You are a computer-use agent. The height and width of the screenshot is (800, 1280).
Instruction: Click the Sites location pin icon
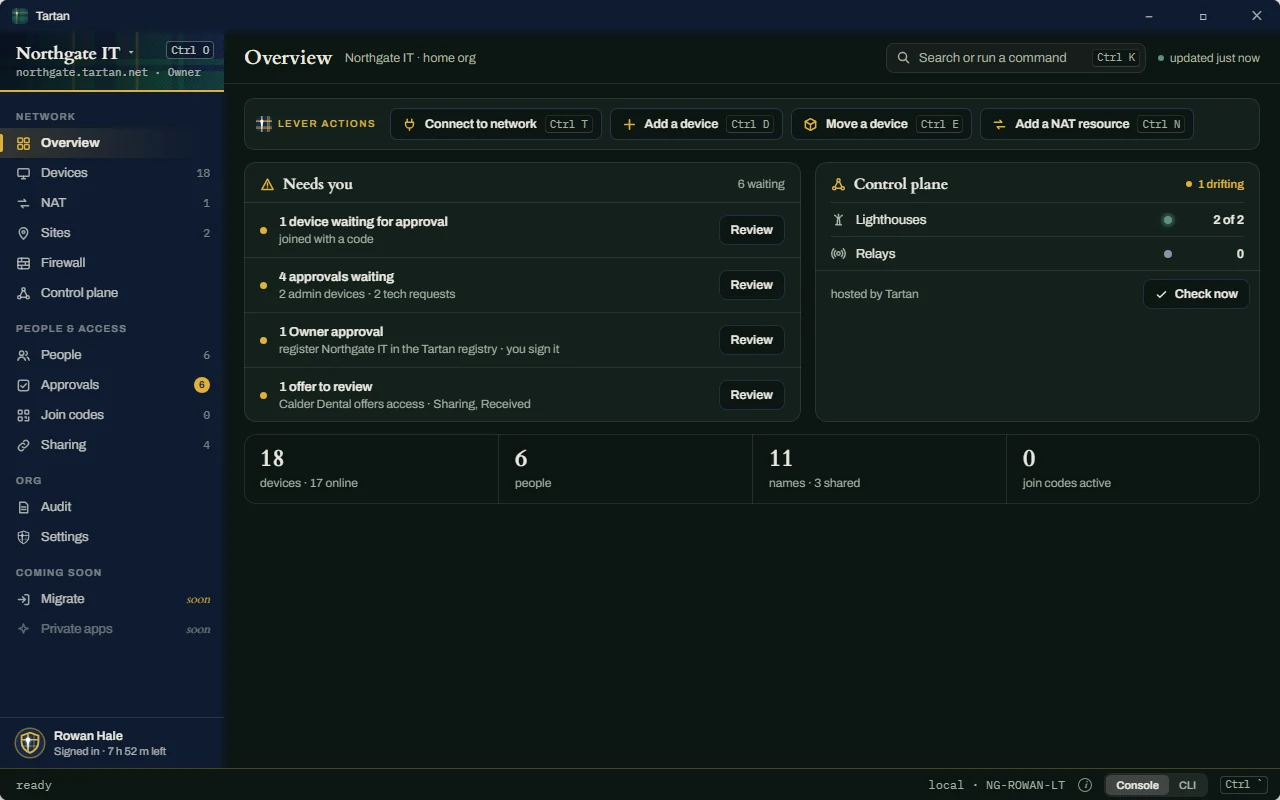(23, 233)
